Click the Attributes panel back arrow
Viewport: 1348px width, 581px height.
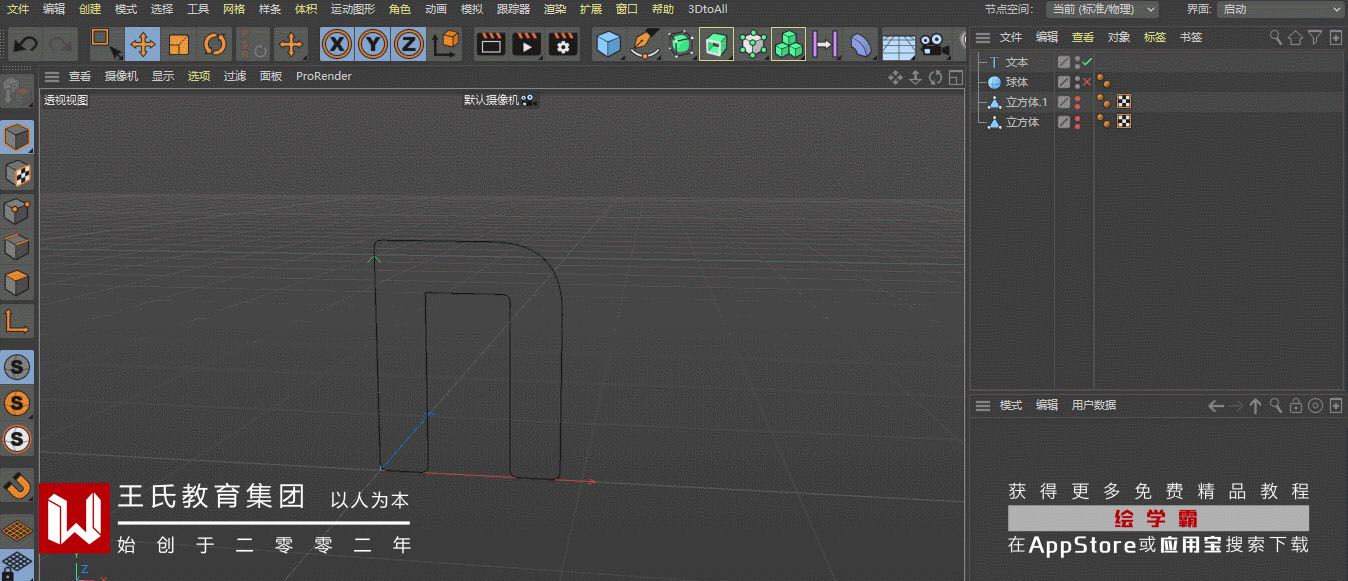pos(1216,405)
